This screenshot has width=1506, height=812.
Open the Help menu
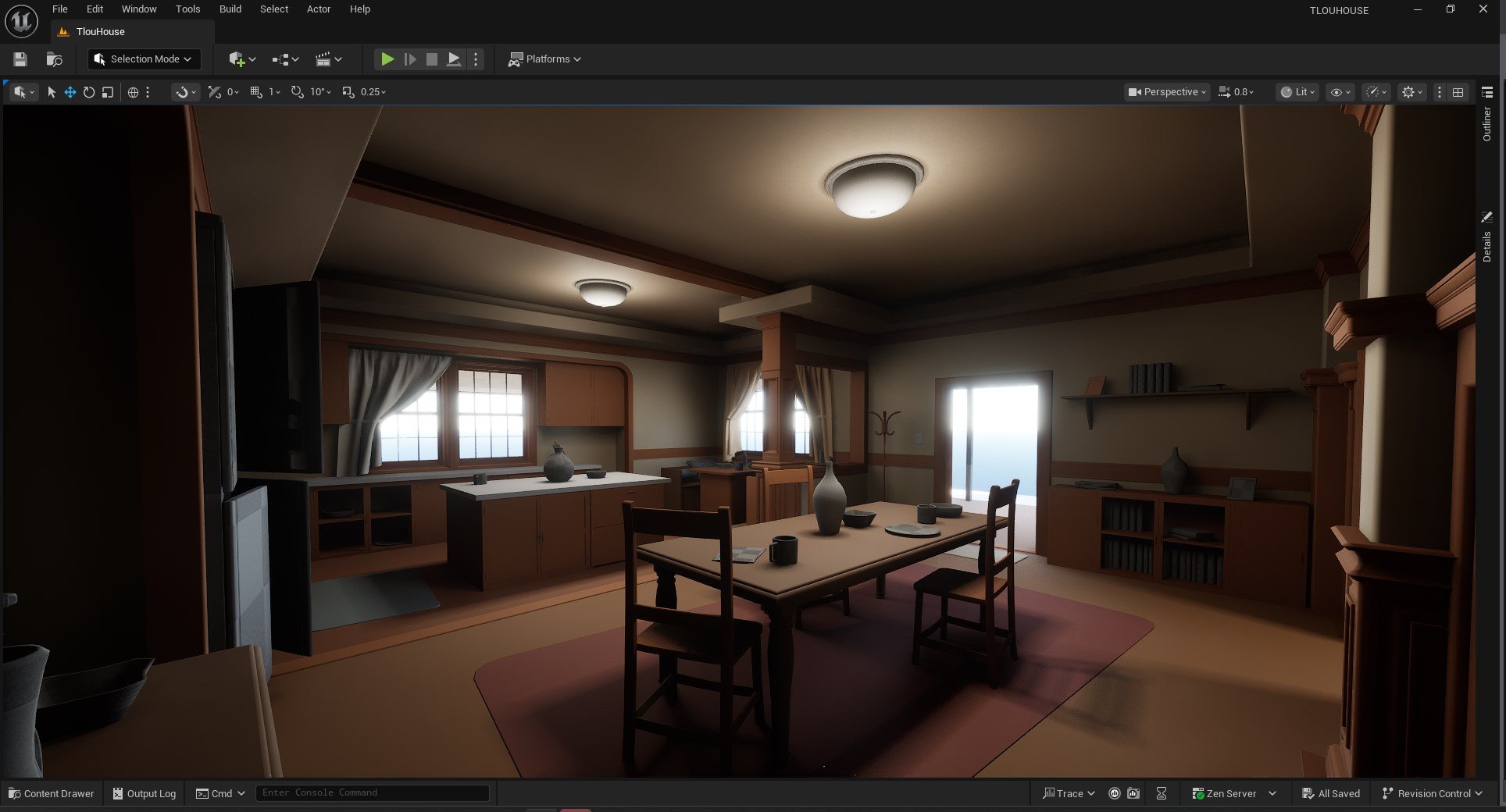360,9
